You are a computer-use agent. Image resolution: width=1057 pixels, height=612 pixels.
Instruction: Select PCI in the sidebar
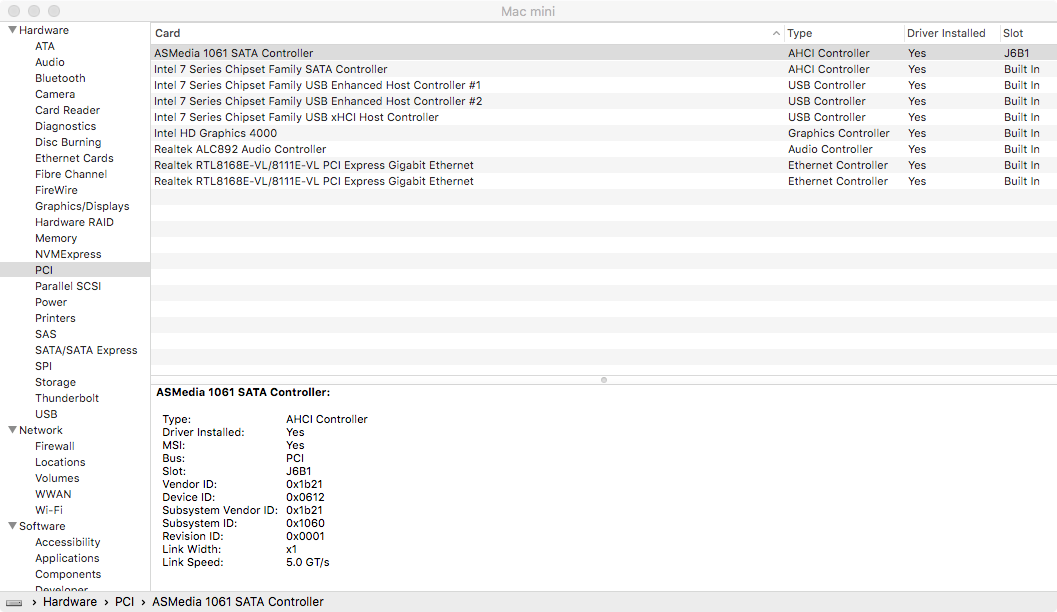[44, 270]
